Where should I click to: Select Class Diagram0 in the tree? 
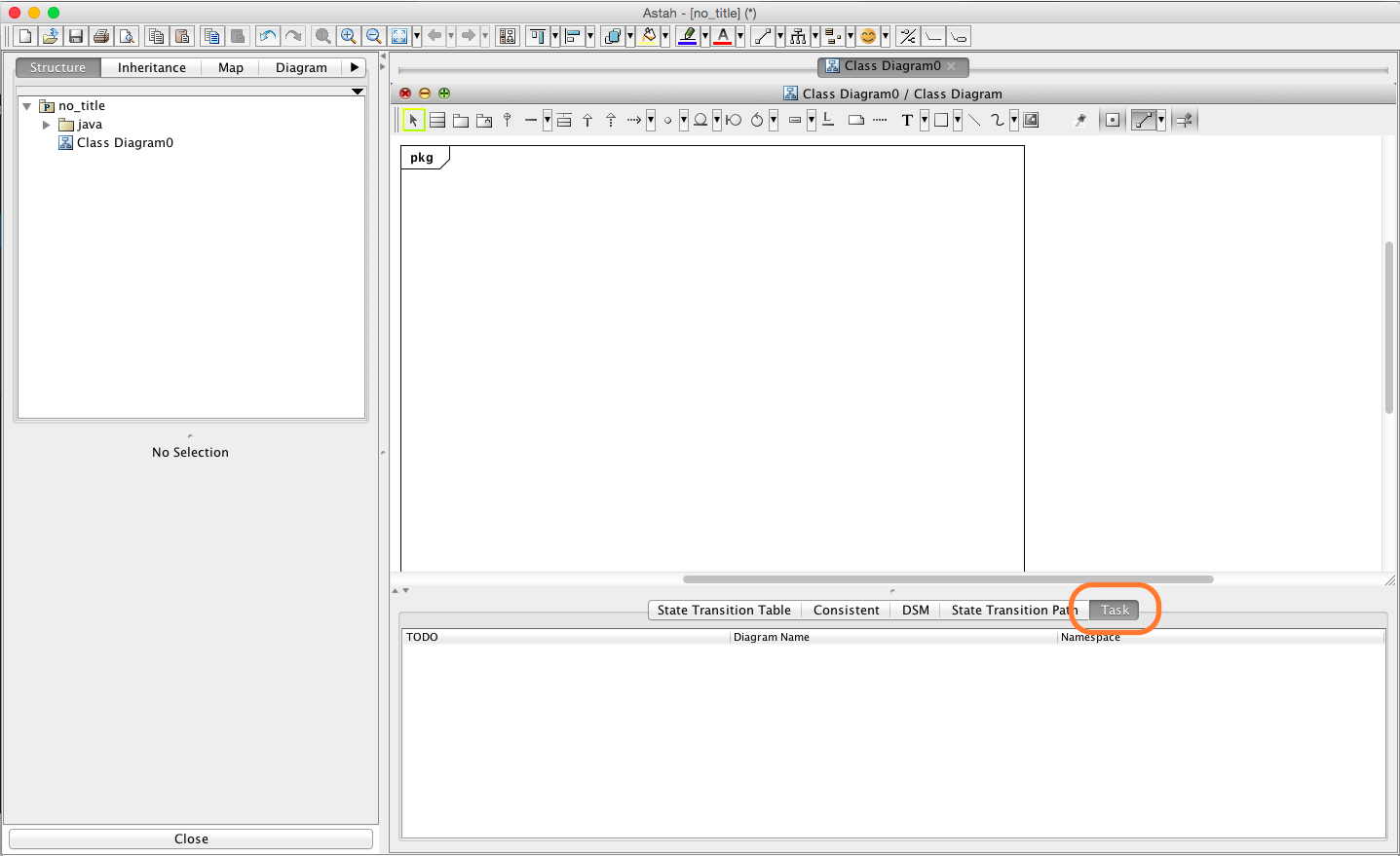pyautogui.click(x=124, y=142)
